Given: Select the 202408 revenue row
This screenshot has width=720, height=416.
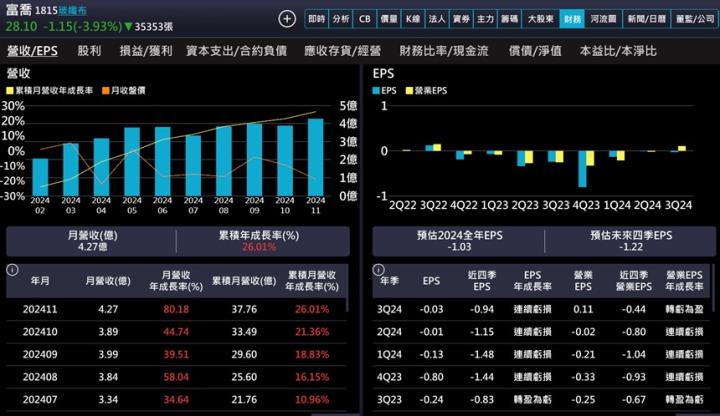Looking at the screenshot, I should (176, 377).
